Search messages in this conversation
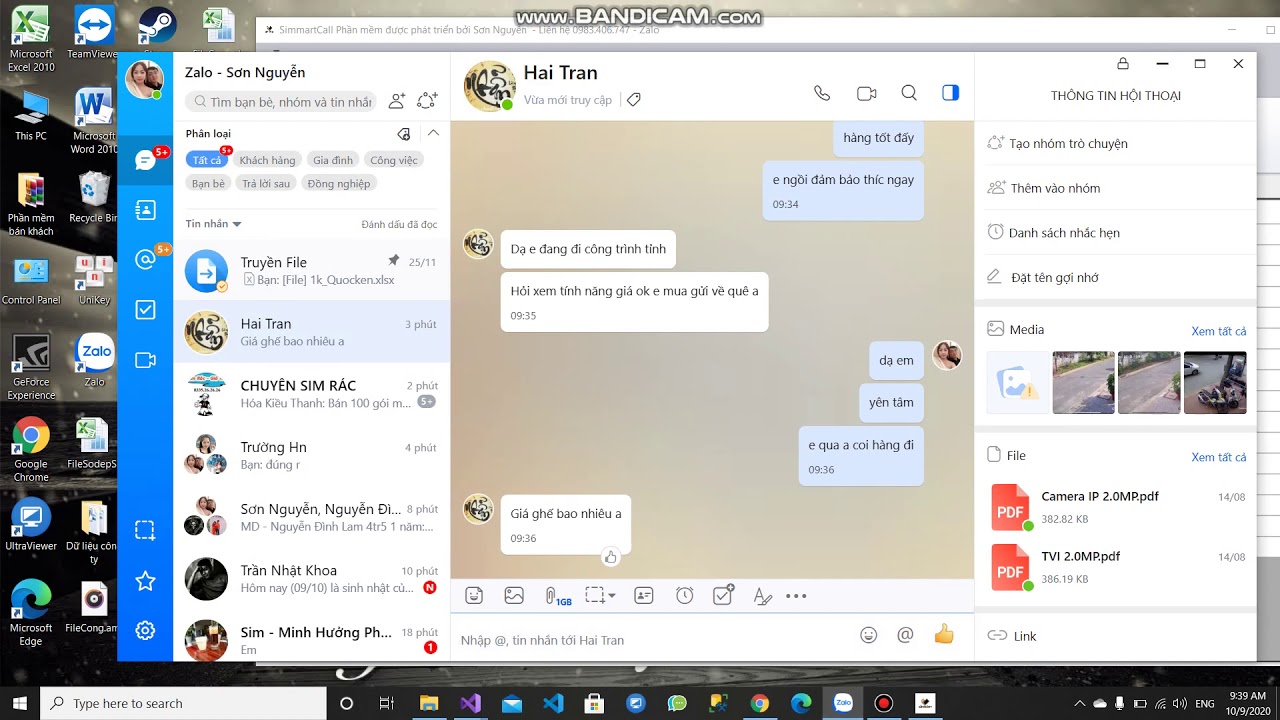This screenshot has width=1280, height=720. pyautogui.click(x=909, y=93)
